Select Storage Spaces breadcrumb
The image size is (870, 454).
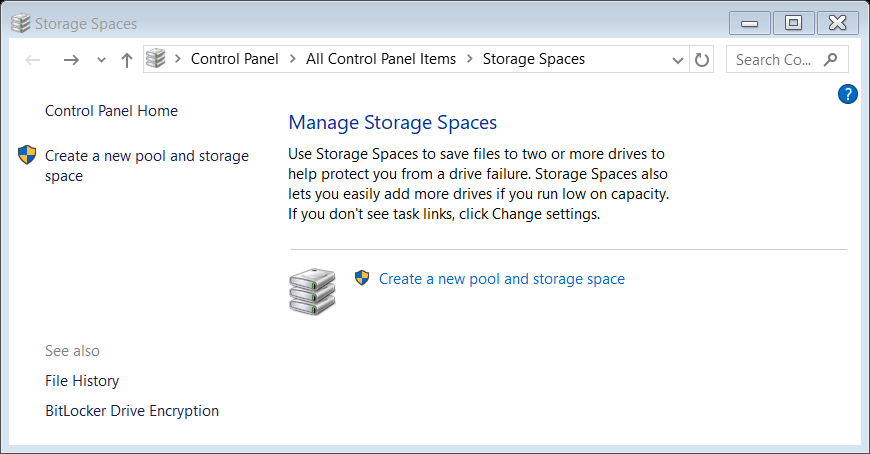534,59
